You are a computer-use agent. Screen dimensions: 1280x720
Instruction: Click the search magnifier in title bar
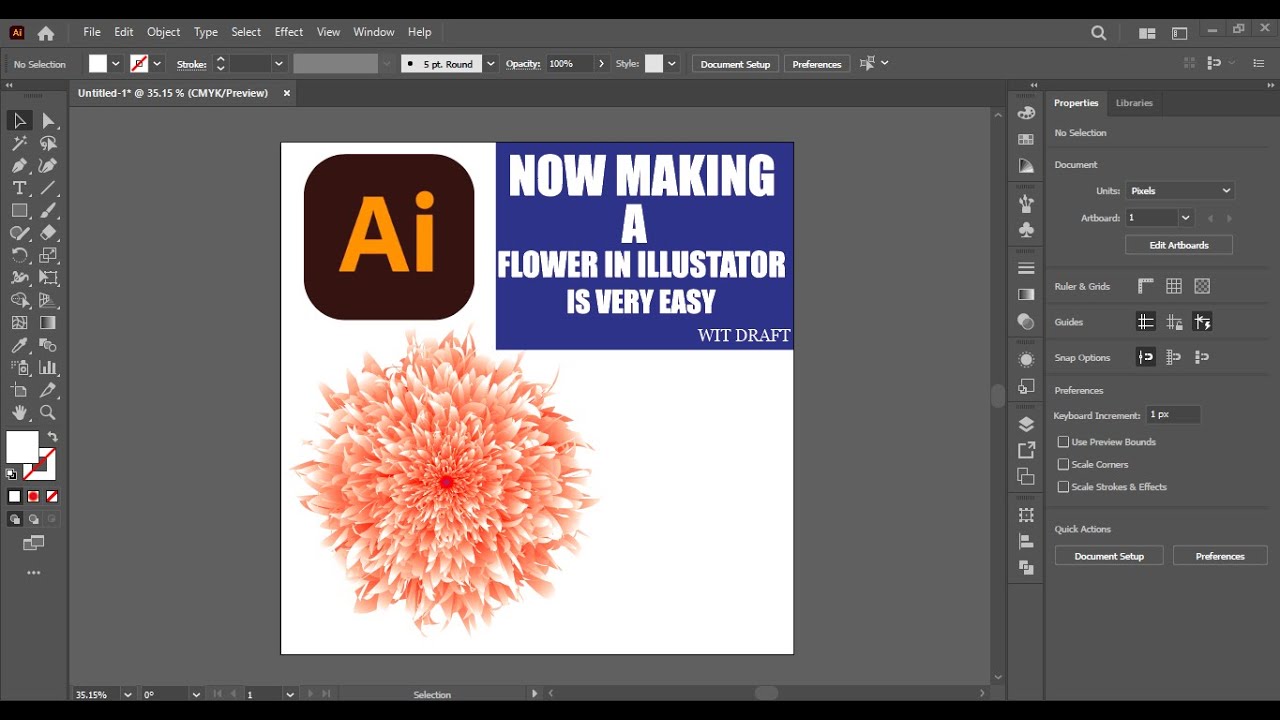point(1099,33)
